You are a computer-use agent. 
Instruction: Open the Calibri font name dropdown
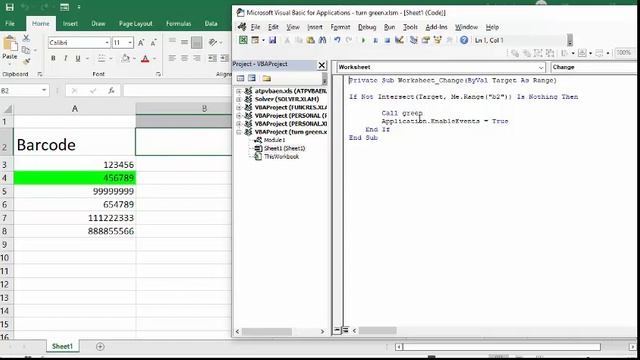(x=107, y=42)
